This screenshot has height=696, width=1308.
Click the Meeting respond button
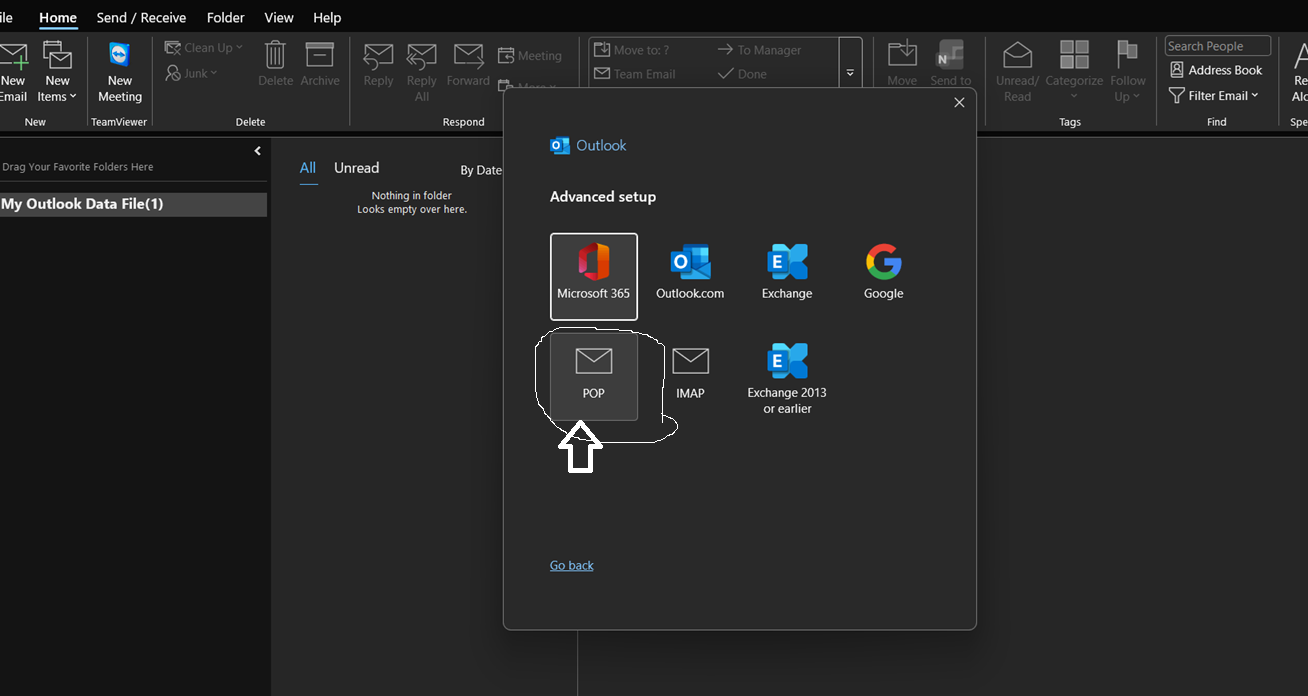(x=530, y=56)
